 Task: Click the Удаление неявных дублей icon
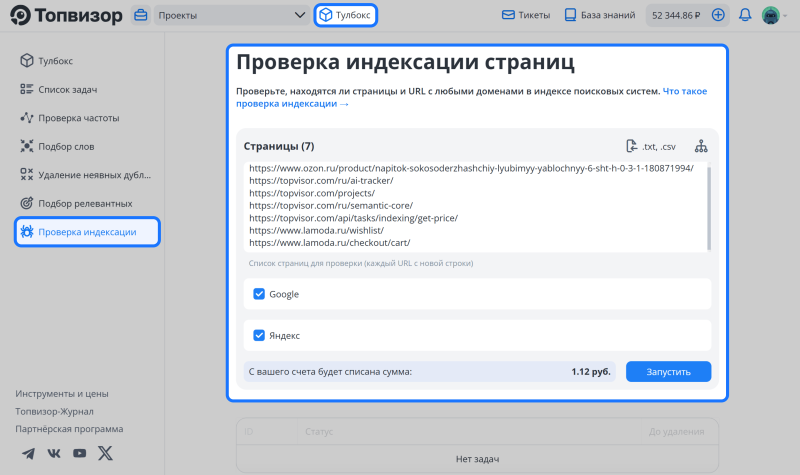(27, 174)
